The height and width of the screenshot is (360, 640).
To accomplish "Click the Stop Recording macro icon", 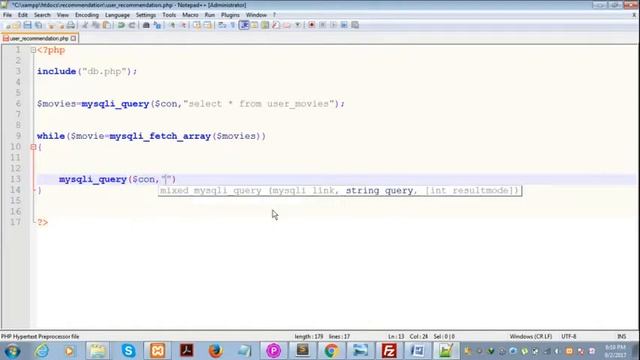I will 322,25.
